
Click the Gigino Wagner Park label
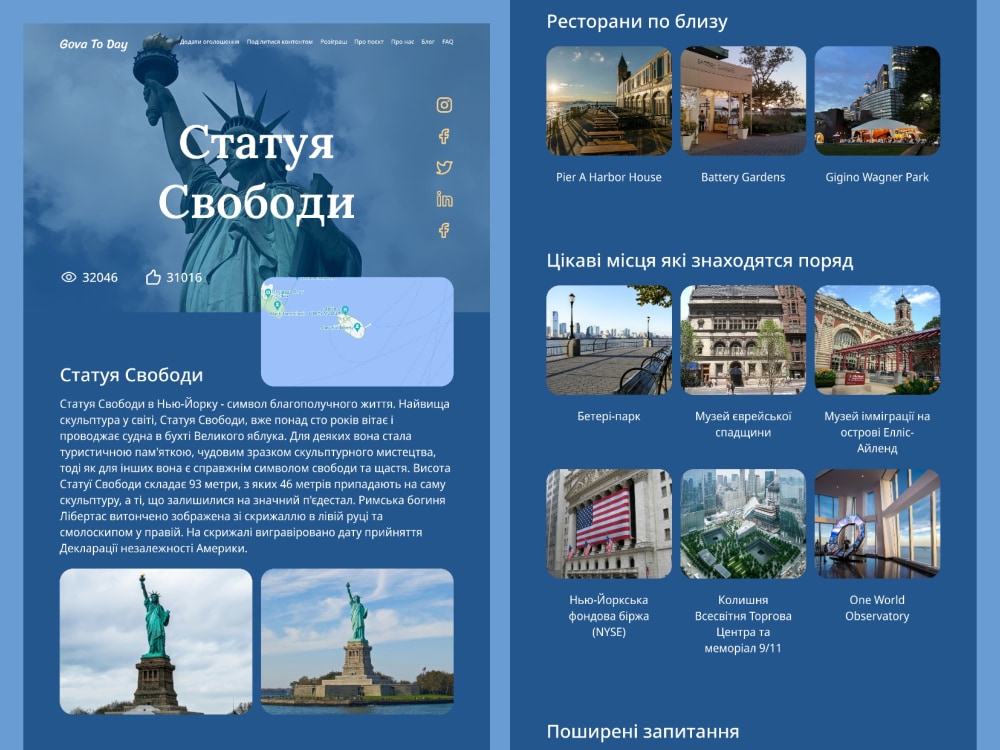[x=878, y=177]
